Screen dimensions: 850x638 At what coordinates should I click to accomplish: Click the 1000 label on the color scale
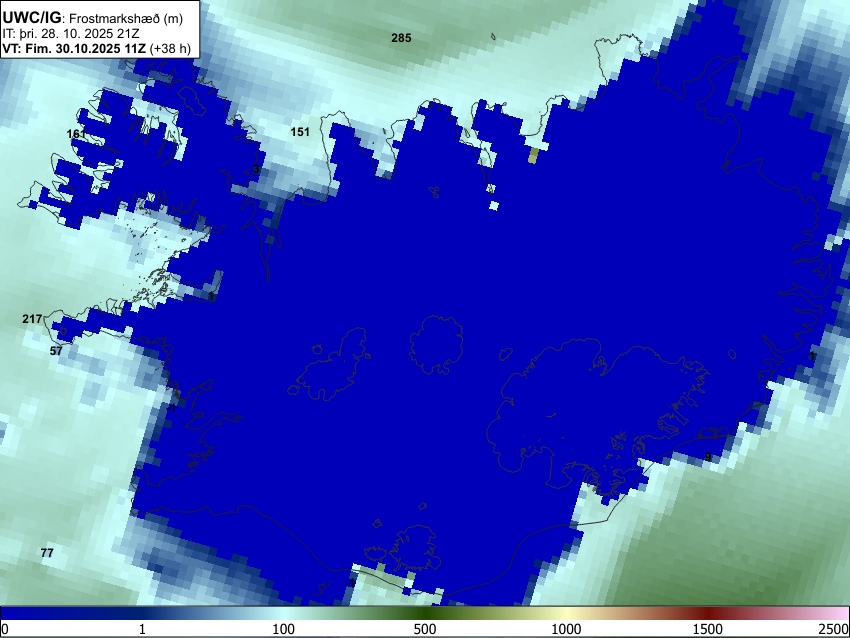pos(566,629)
